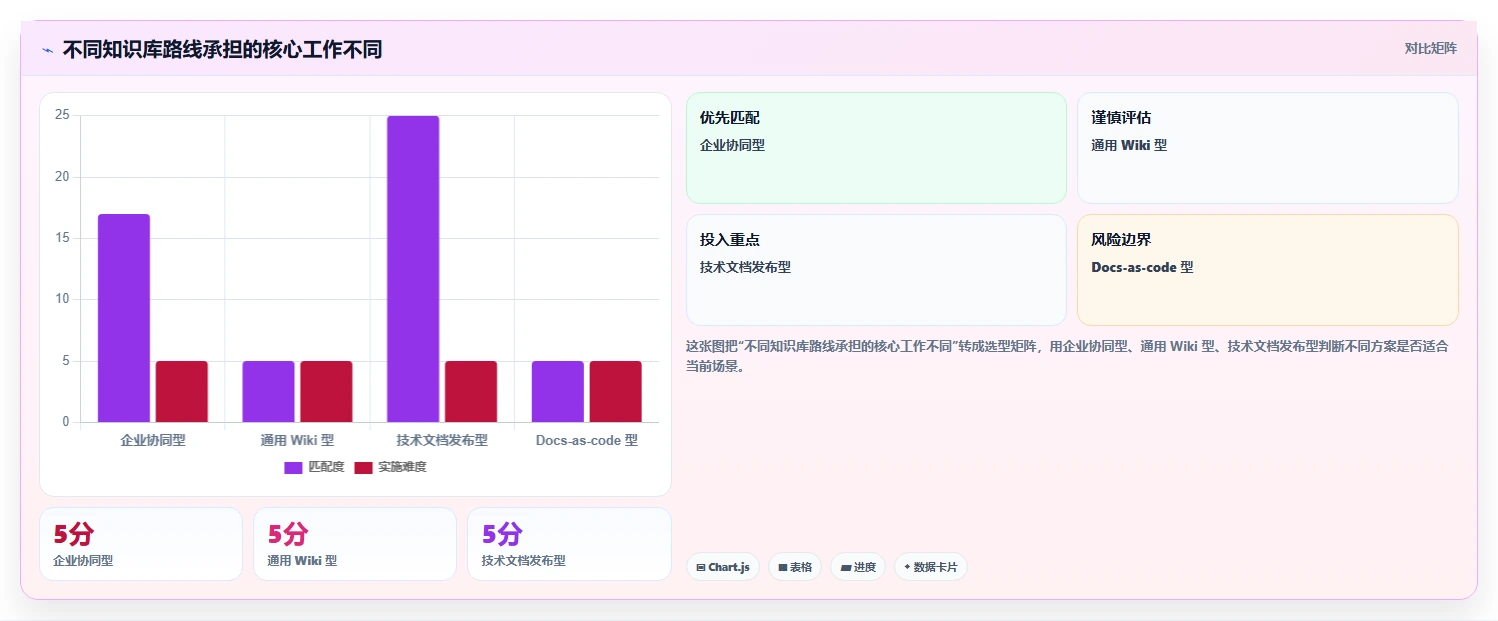The height and width of the screenshot is (621, 1498).
Task: Click the y-axis value 25
Action: click(x=62, y=115)
